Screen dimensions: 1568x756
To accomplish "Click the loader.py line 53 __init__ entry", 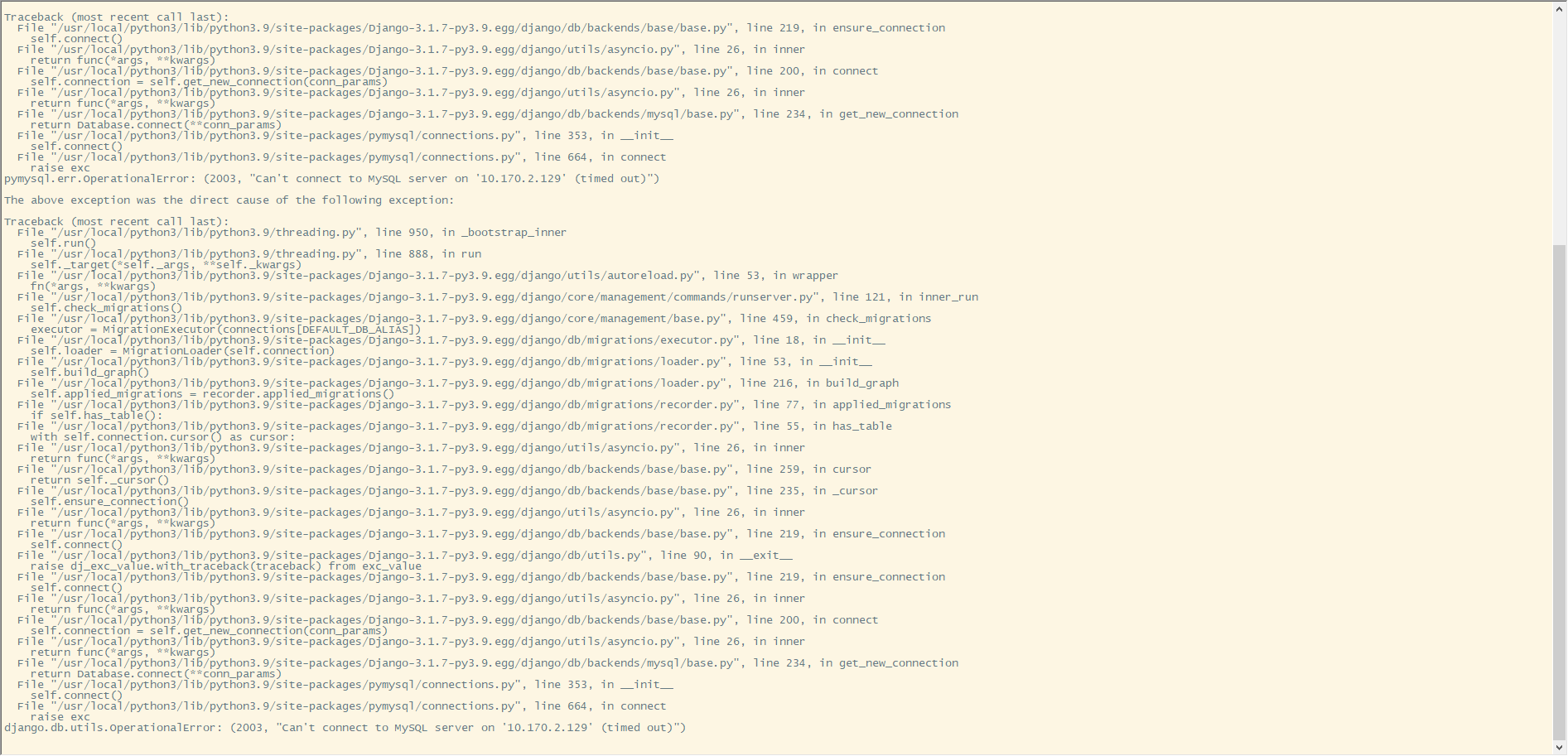I will click(x=445, y=362).
